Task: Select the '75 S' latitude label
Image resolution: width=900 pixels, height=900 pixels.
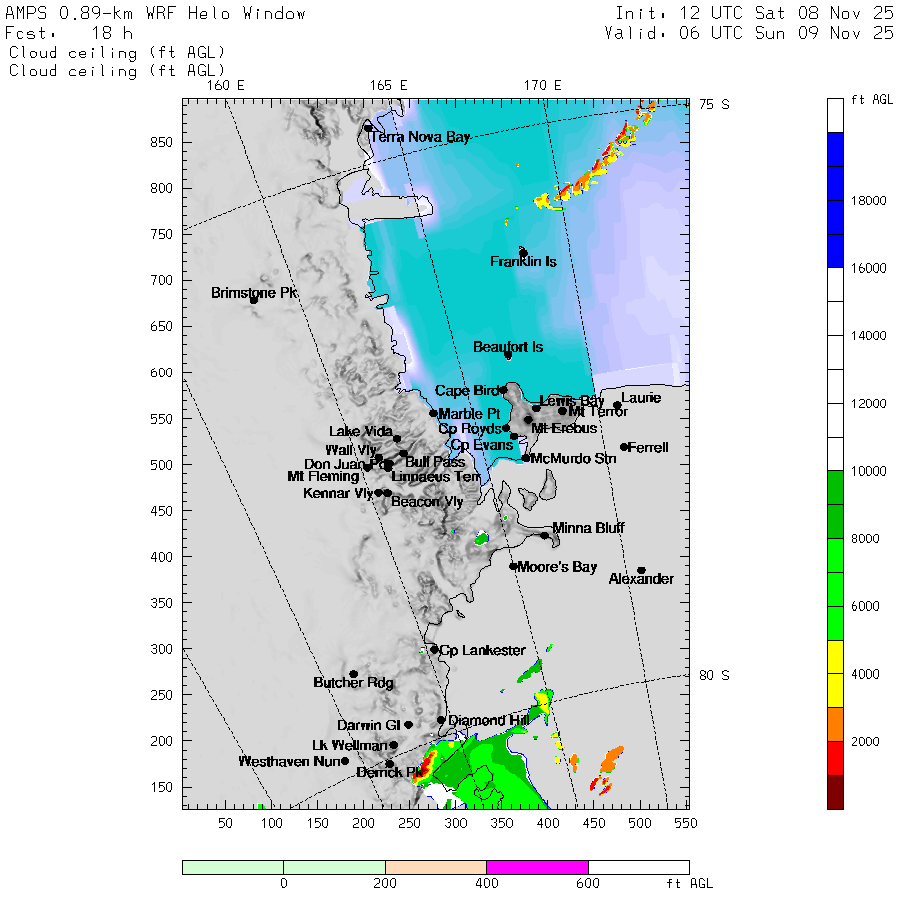Action: tap(714, 104)
